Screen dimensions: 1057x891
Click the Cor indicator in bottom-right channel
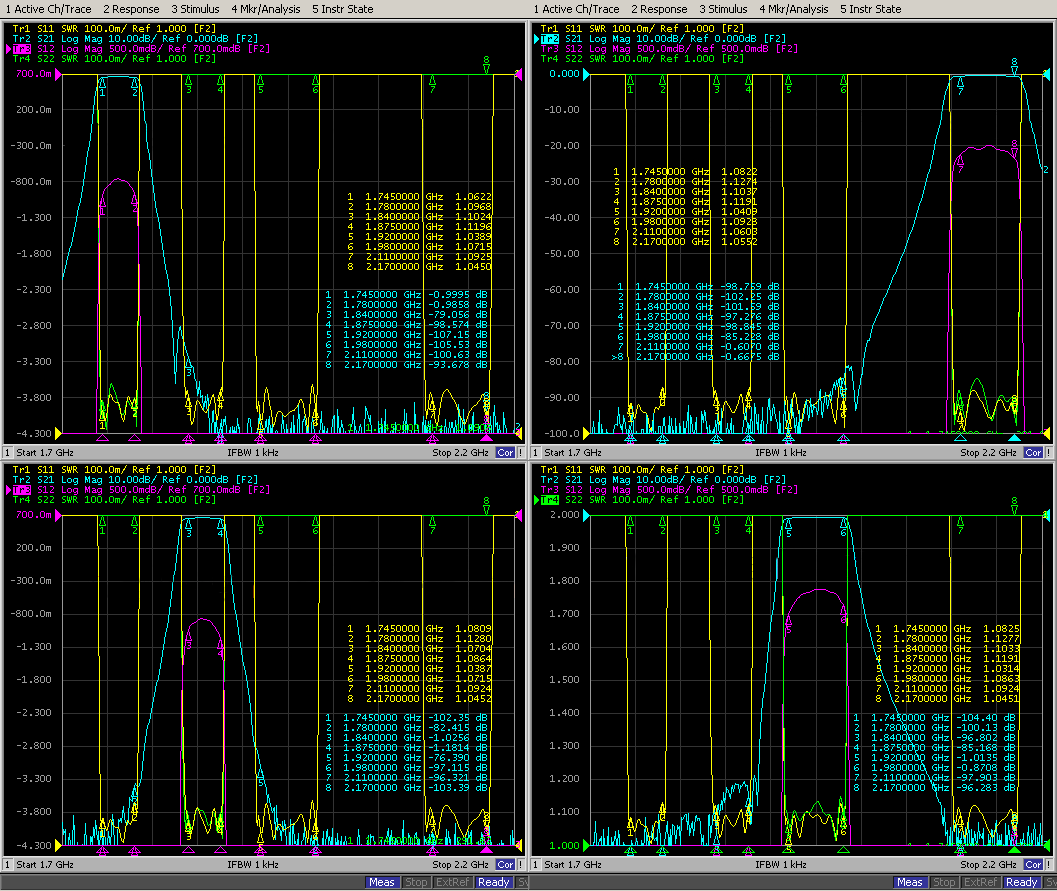coord(1033,864)
